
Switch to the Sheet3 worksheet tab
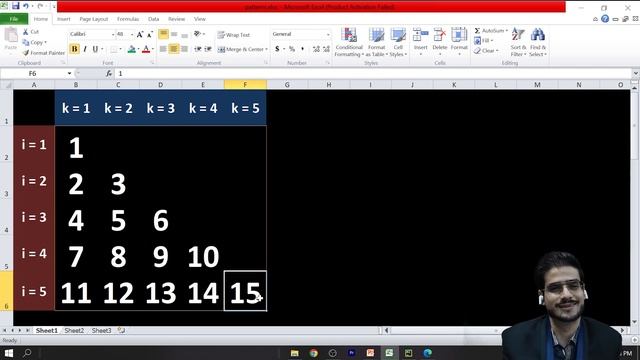[101, 330]
